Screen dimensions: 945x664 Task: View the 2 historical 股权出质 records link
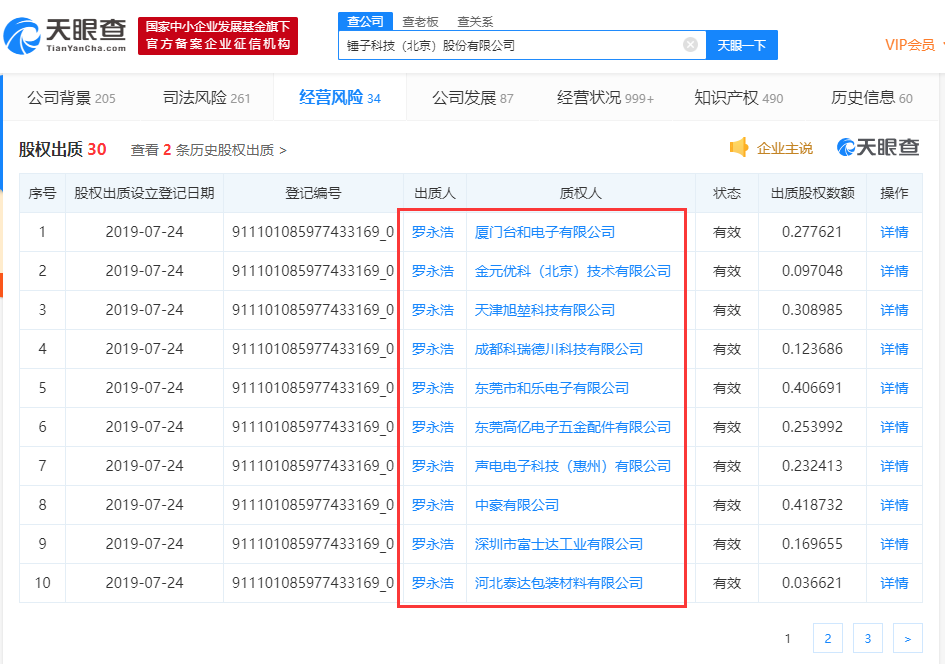tap(209, 150)
